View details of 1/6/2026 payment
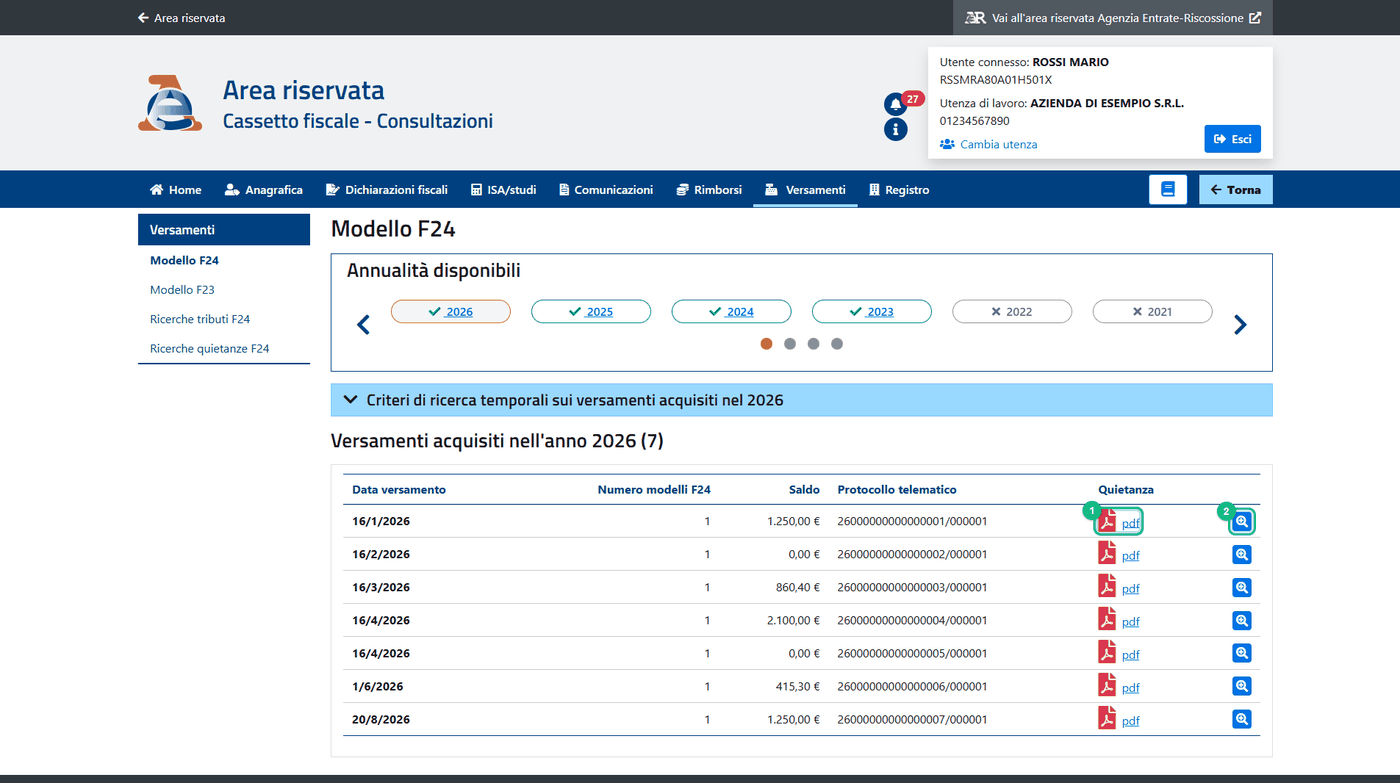The width and height of the screenshot is (1400, 783). tap(1242, 686)
